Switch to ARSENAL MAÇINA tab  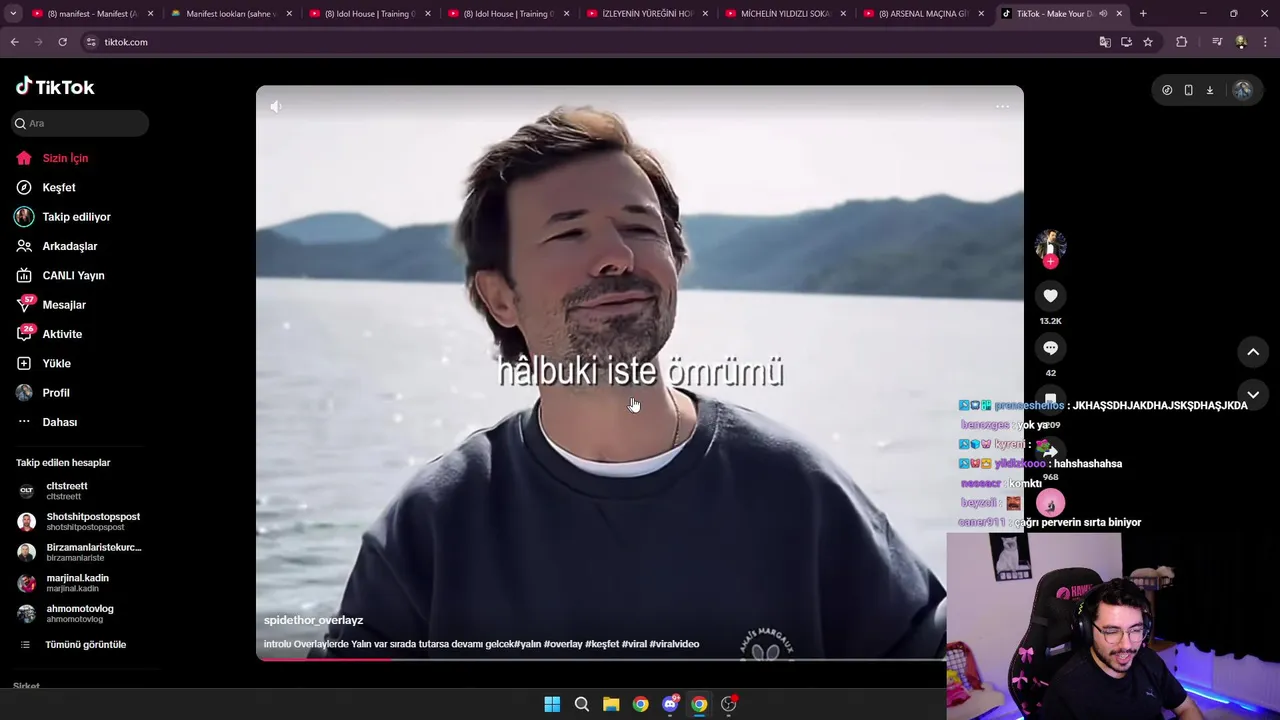(x=922, y=14)
